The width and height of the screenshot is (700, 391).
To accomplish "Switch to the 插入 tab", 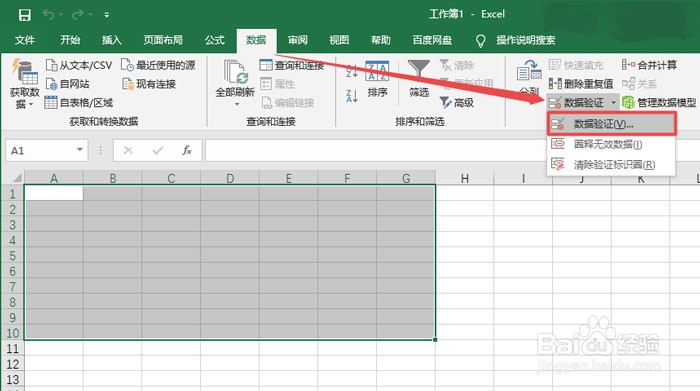I will 112,40.
